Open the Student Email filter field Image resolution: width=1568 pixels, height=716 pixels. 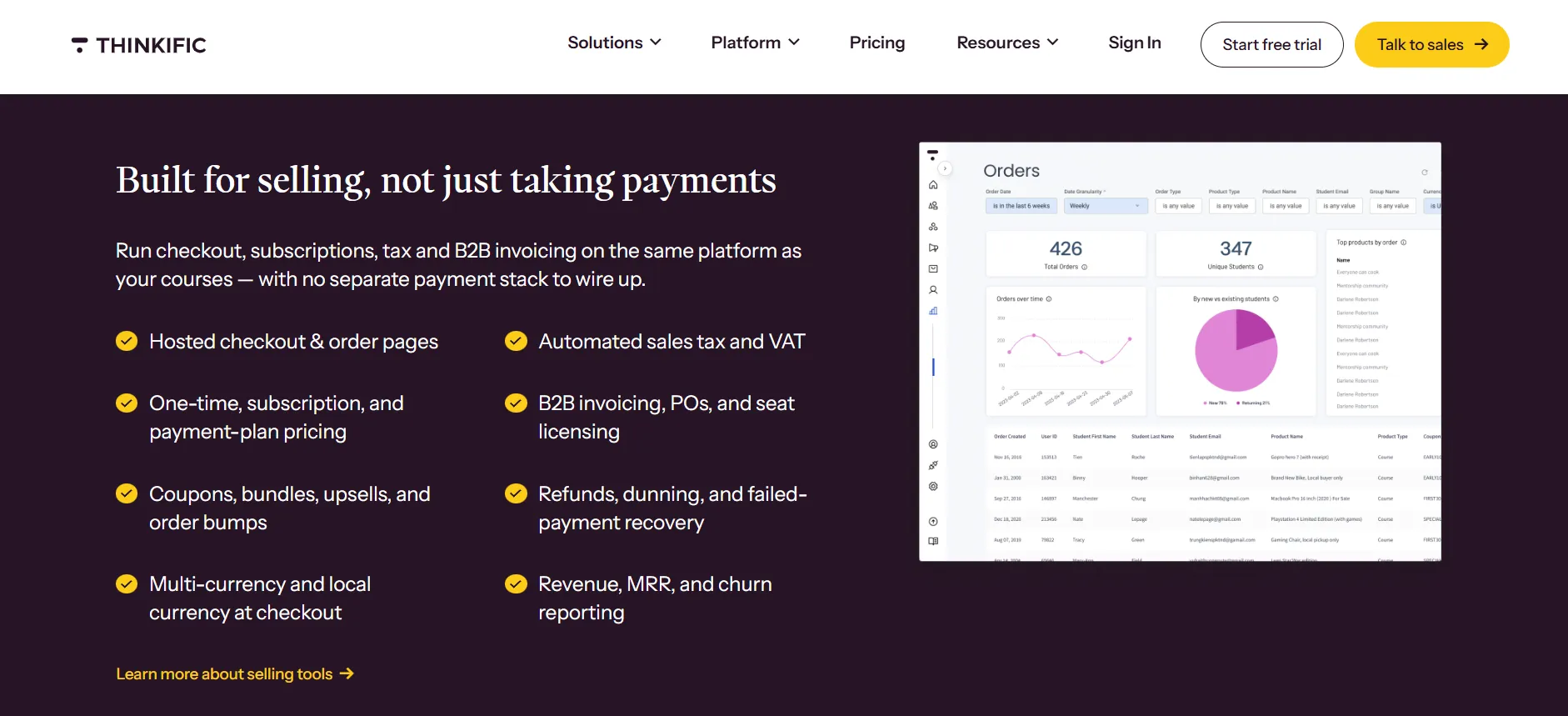[x=1339, y=206]
